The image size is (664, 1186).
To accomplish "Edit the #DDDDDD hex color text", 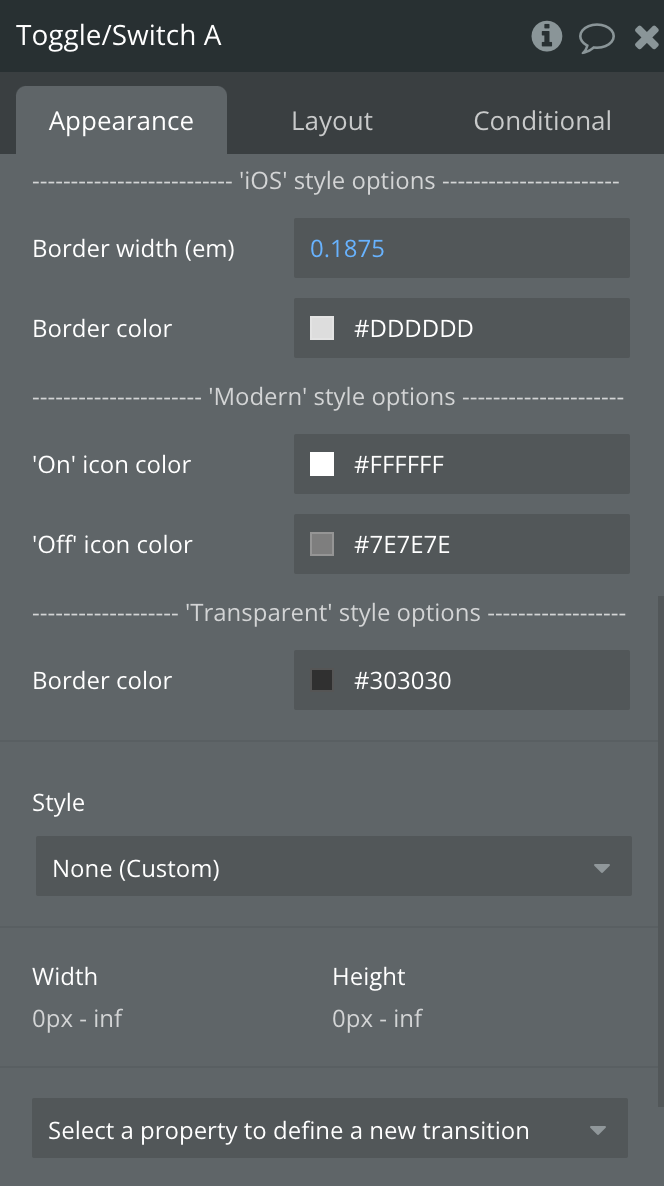I will coord(413,328).
